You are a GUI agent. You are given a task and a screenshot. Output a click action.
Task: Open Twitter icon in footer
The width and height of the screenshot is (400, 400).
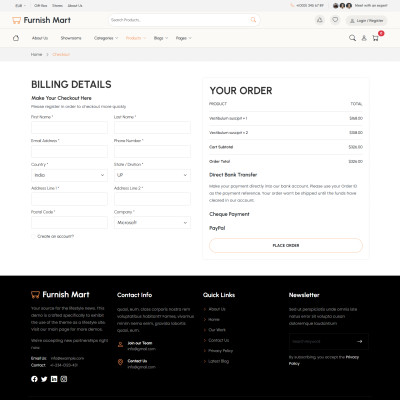tap(44, 379)
